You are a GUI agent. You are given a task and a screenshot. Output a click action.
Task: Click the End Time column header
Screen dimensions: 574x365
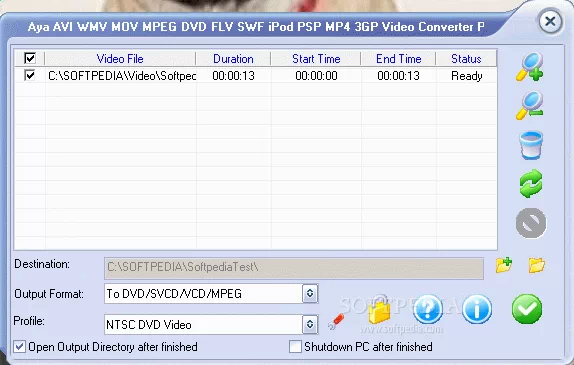pyautogui.click(x=399, y=59)
